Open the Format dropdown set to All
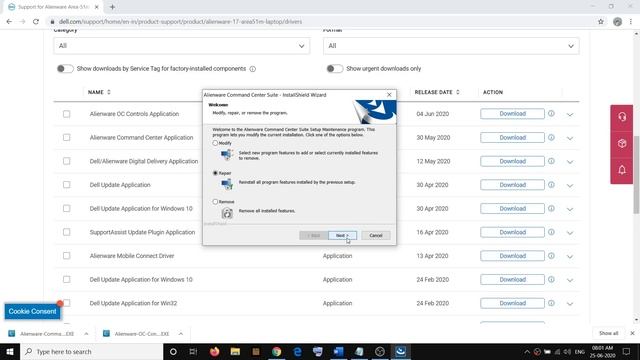The width and height of the screenshot is (640, 360). 451,46
